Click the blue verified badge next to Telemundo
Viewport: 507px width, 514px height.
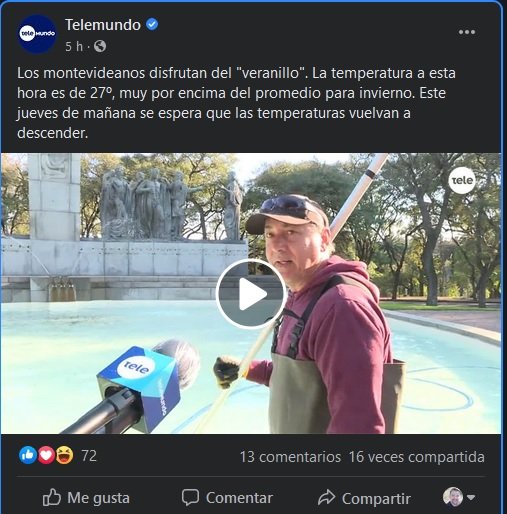point(152,25)
